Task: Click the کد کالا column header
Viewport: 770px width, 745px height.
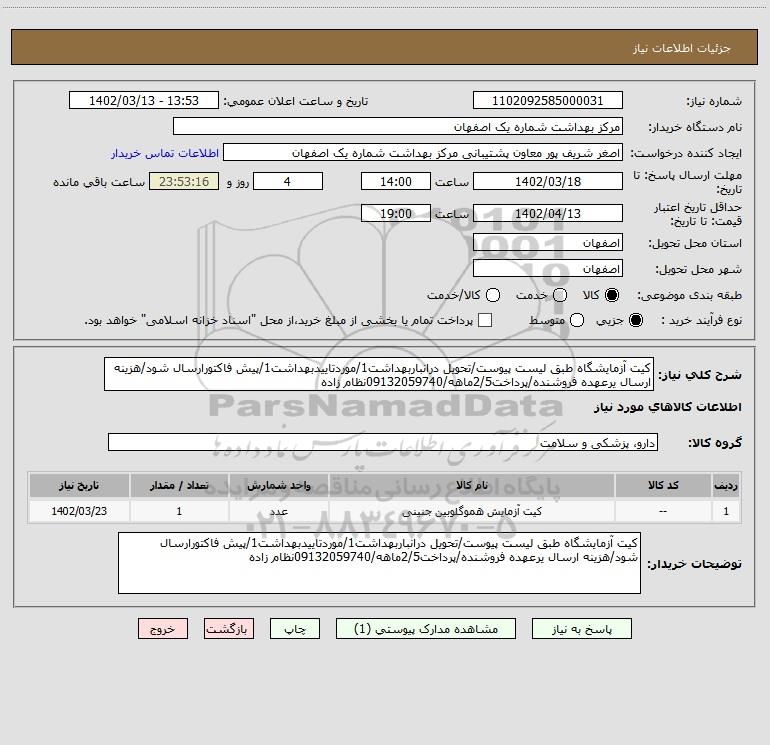Action: point(663,486)
